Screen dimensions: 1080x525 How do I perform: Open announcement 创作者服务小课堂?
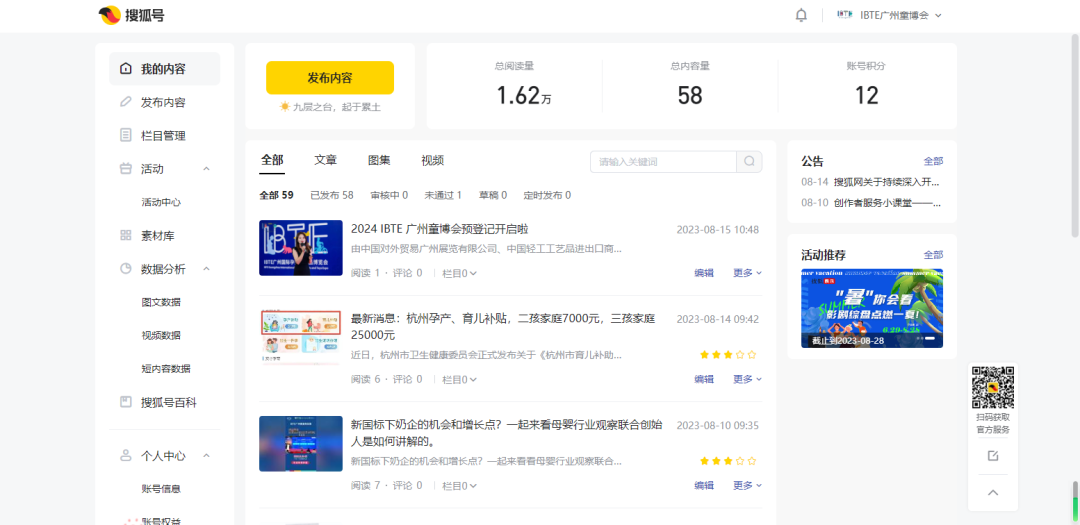(x=886, y=203)
